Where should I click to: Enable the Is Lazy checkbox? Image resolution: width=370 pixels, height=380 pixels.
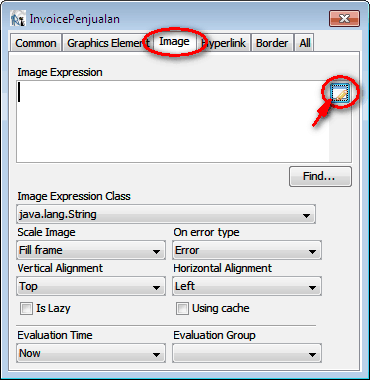click(26, 309)
